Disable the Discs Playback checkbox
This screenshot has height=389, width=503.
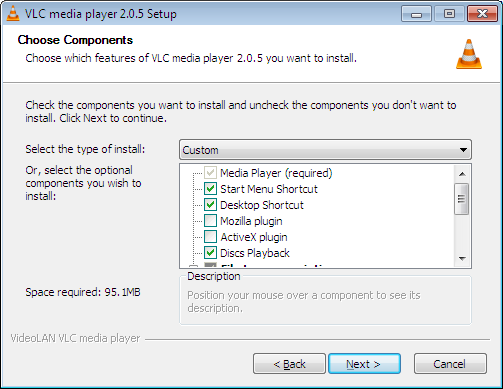pos(210,253)
